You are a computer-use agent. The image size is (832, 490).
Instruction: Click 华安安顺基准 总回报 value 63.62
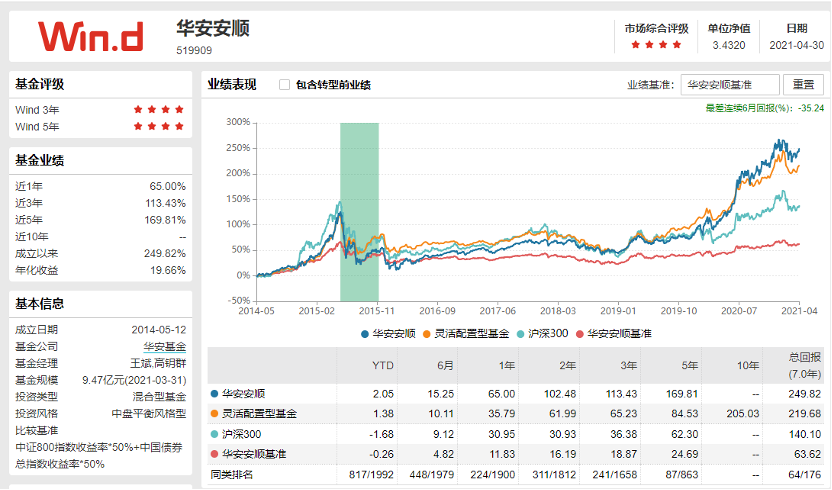pyautogui.click(x=808, y=454)
